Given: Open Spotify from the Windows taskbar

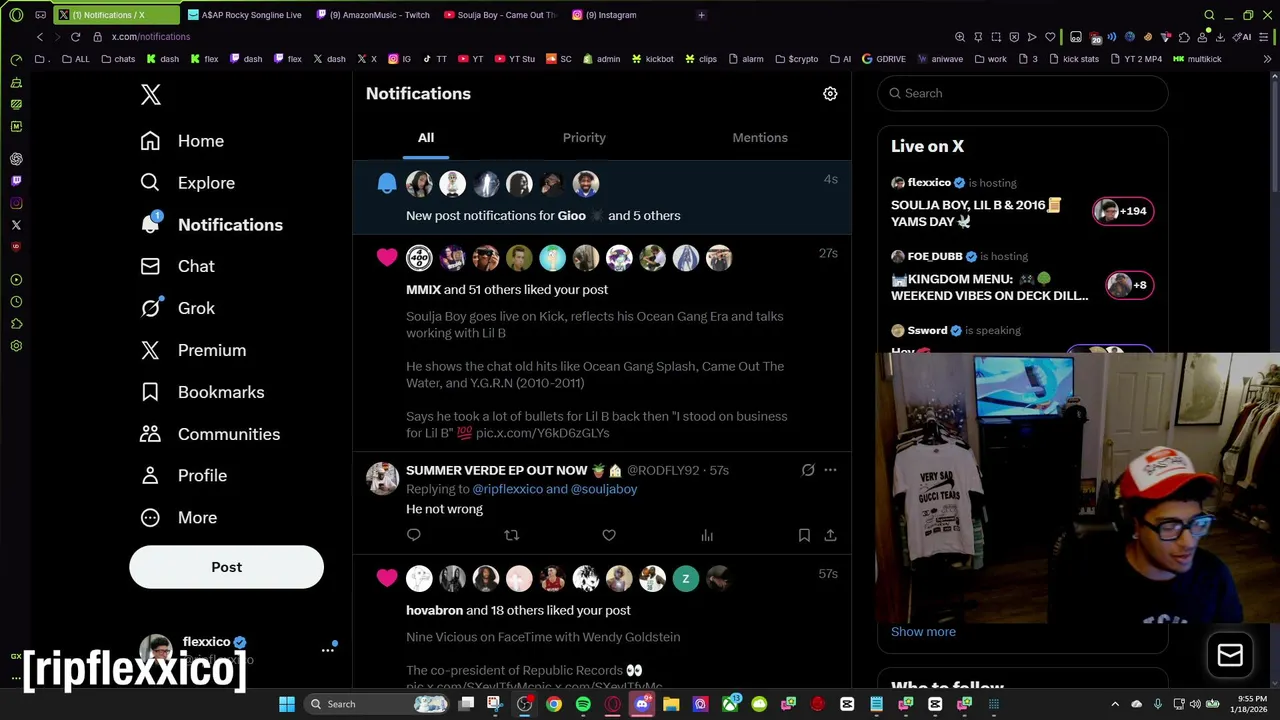Looking at the screenshot, I should (583, 704).
